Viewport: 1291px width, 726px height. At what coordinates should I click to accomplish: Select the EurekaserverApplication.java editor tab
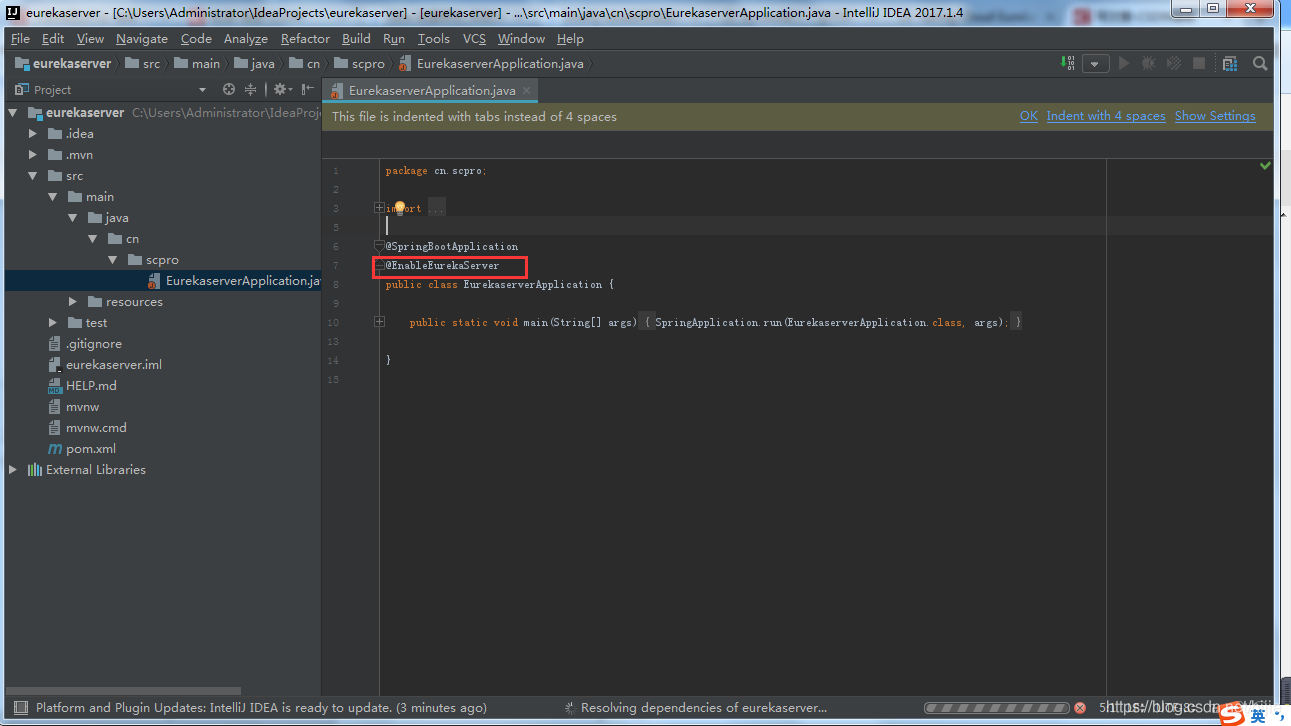click(430, 90)
